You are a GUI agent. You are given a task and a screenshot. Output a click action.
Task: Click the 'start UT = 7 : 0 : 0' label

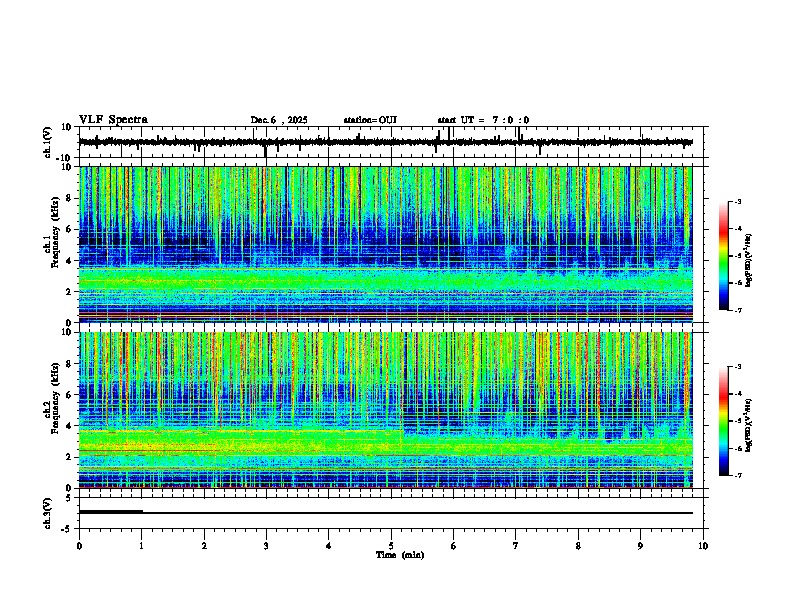(483, 120)
